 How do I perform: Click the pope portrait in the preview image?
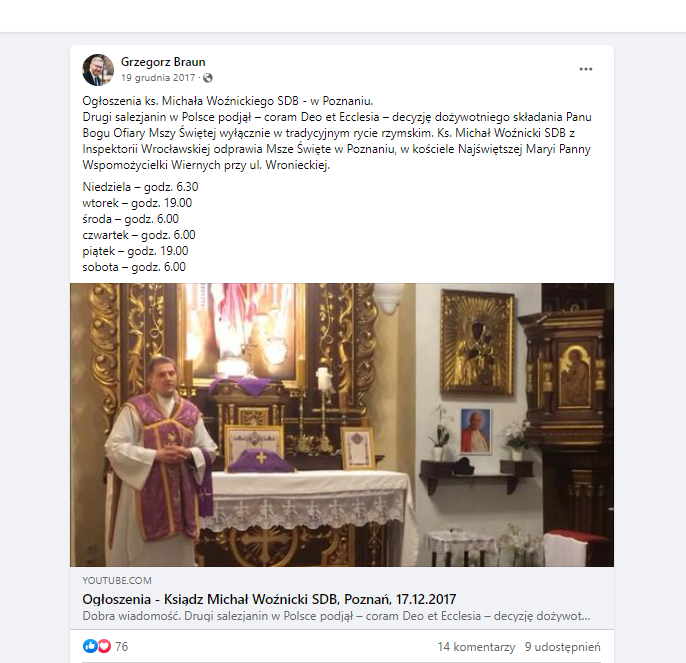(476, 431)
